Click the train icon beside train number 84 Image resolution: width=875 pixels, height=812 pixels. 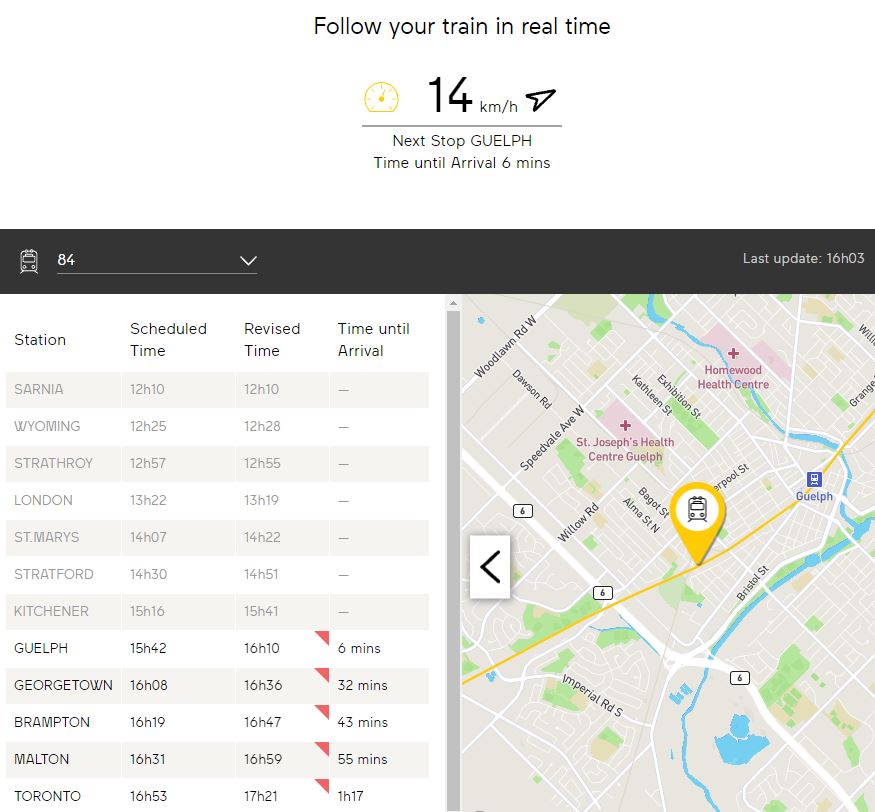[29, 261]
